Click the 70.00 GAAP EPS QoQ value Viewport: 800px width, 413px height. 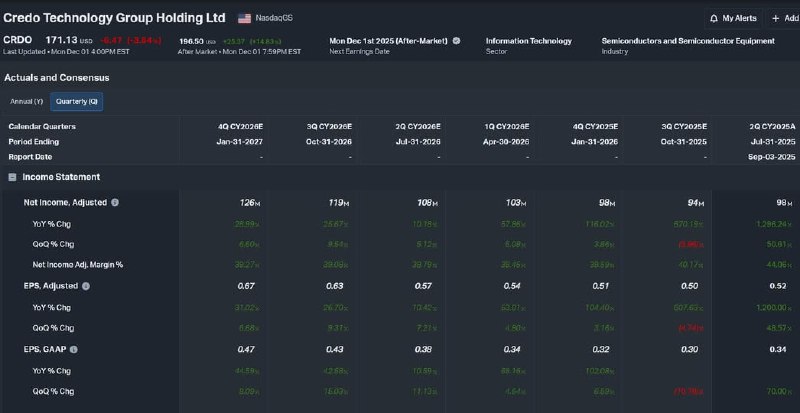click(x=781, y=392)
